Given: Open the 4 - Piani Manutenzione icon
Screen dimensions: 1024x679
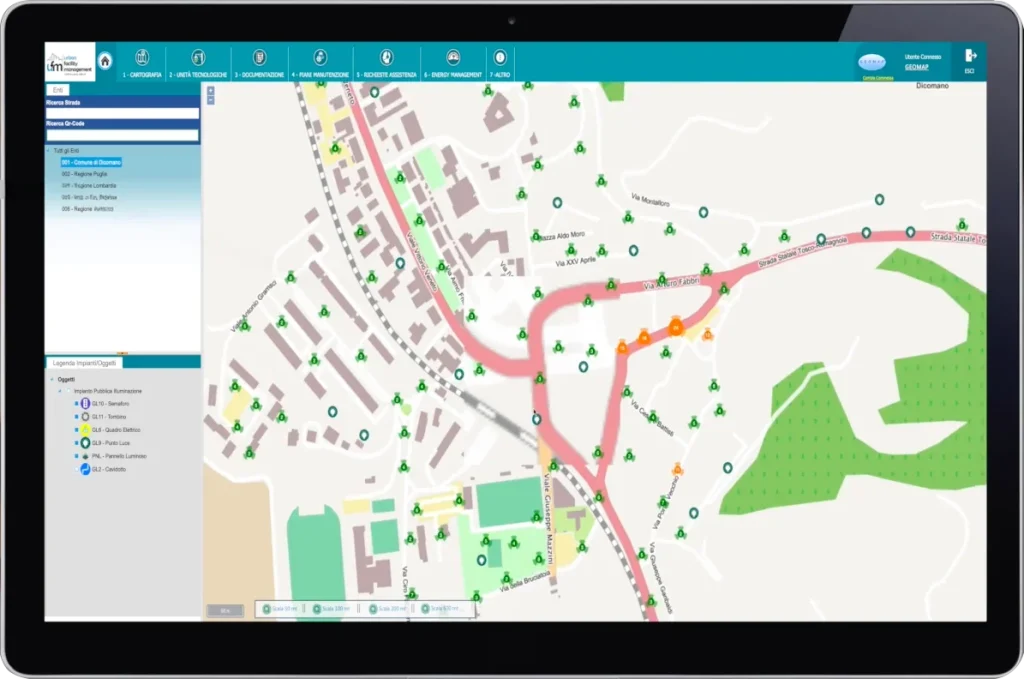Looking at the screenshot, I should tap(320, 57).
